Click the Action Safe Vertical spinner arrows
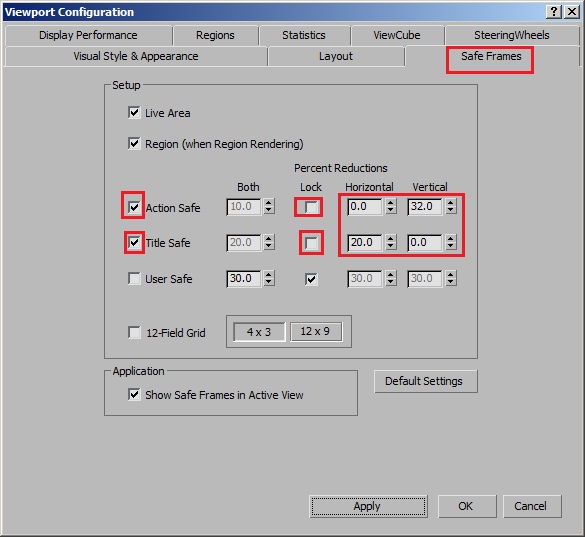The image size is (585, 537). tap(451, 206)
